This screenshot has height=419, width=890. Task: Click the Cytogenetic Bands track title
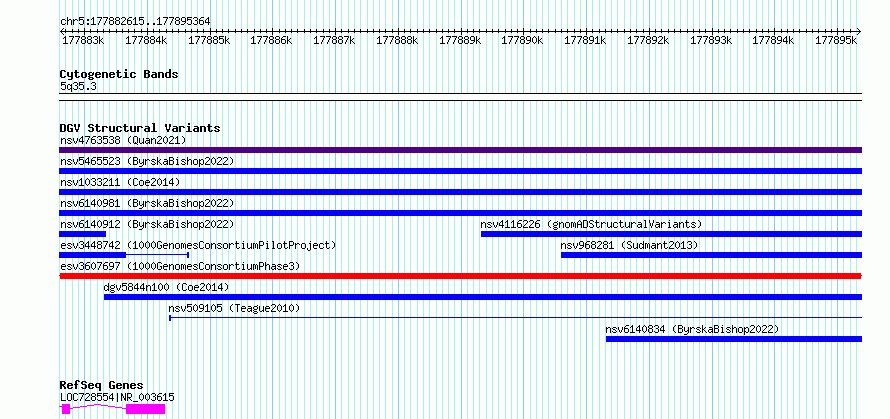(119, 74)
